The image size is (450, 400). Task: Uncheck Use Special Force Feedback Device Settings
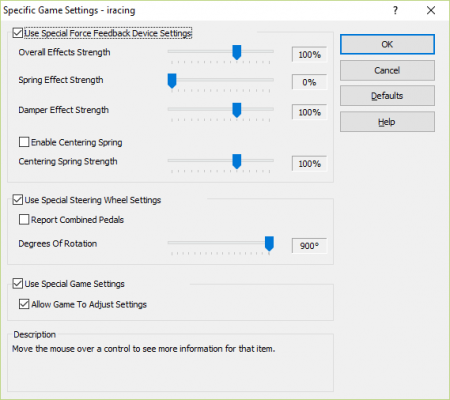click(x=18, y=33)
